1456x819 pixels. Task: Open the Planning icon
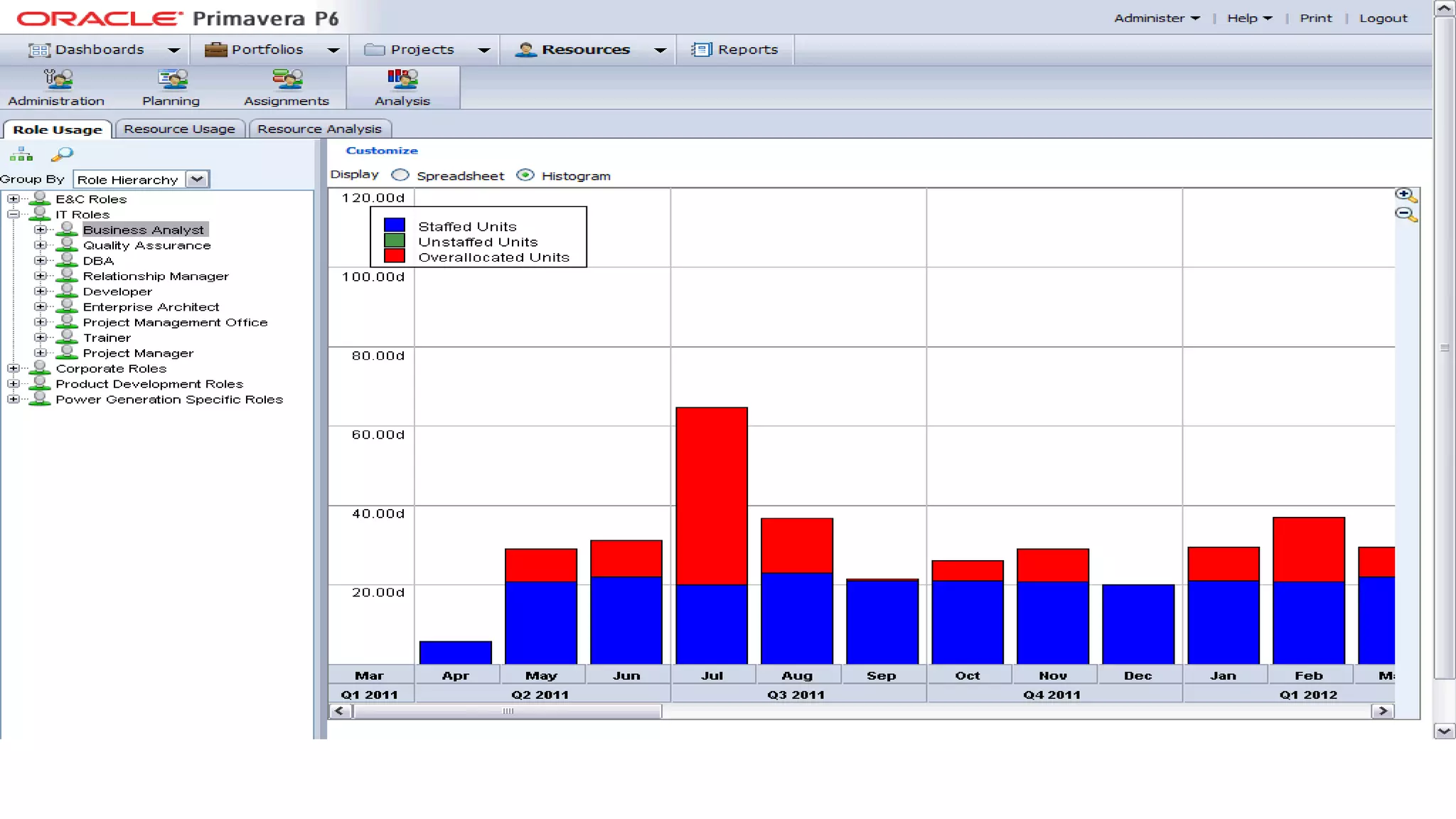(x=171, y=87)
